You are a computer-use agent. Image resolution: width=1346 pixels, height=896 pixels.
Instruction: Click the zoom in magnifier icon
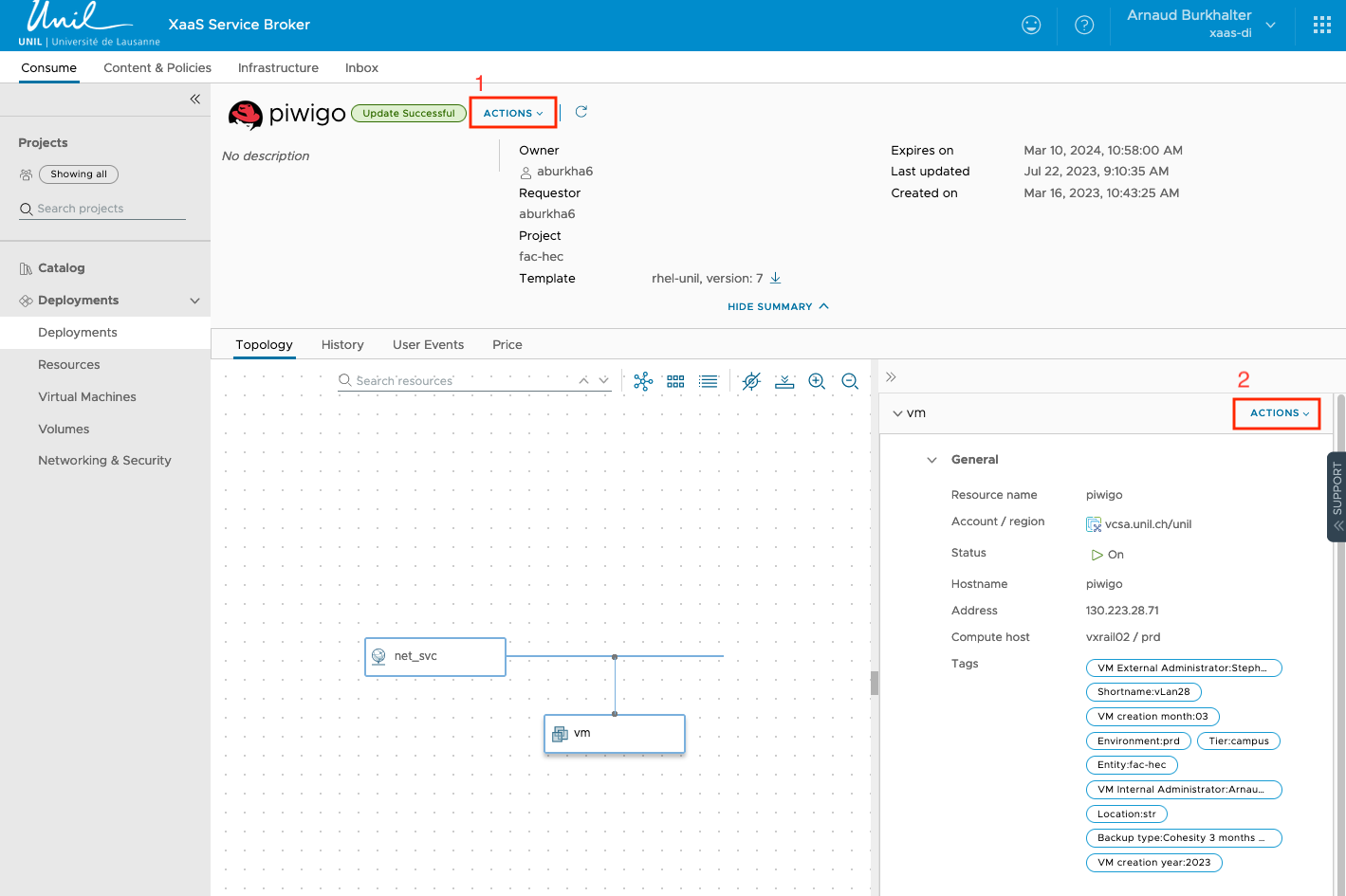click(817, 381)
